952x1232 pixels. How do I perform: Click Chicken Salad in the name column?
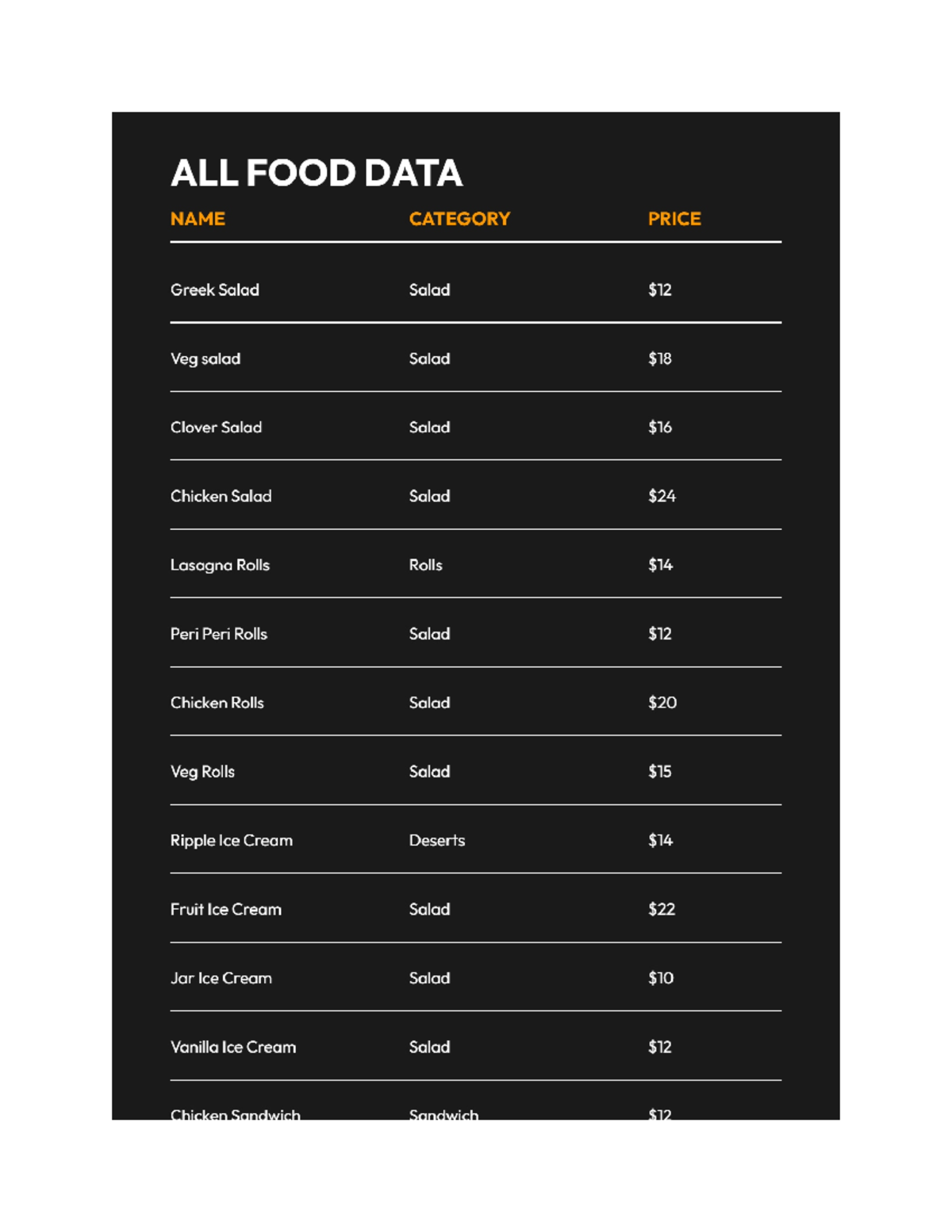(221, 496)
